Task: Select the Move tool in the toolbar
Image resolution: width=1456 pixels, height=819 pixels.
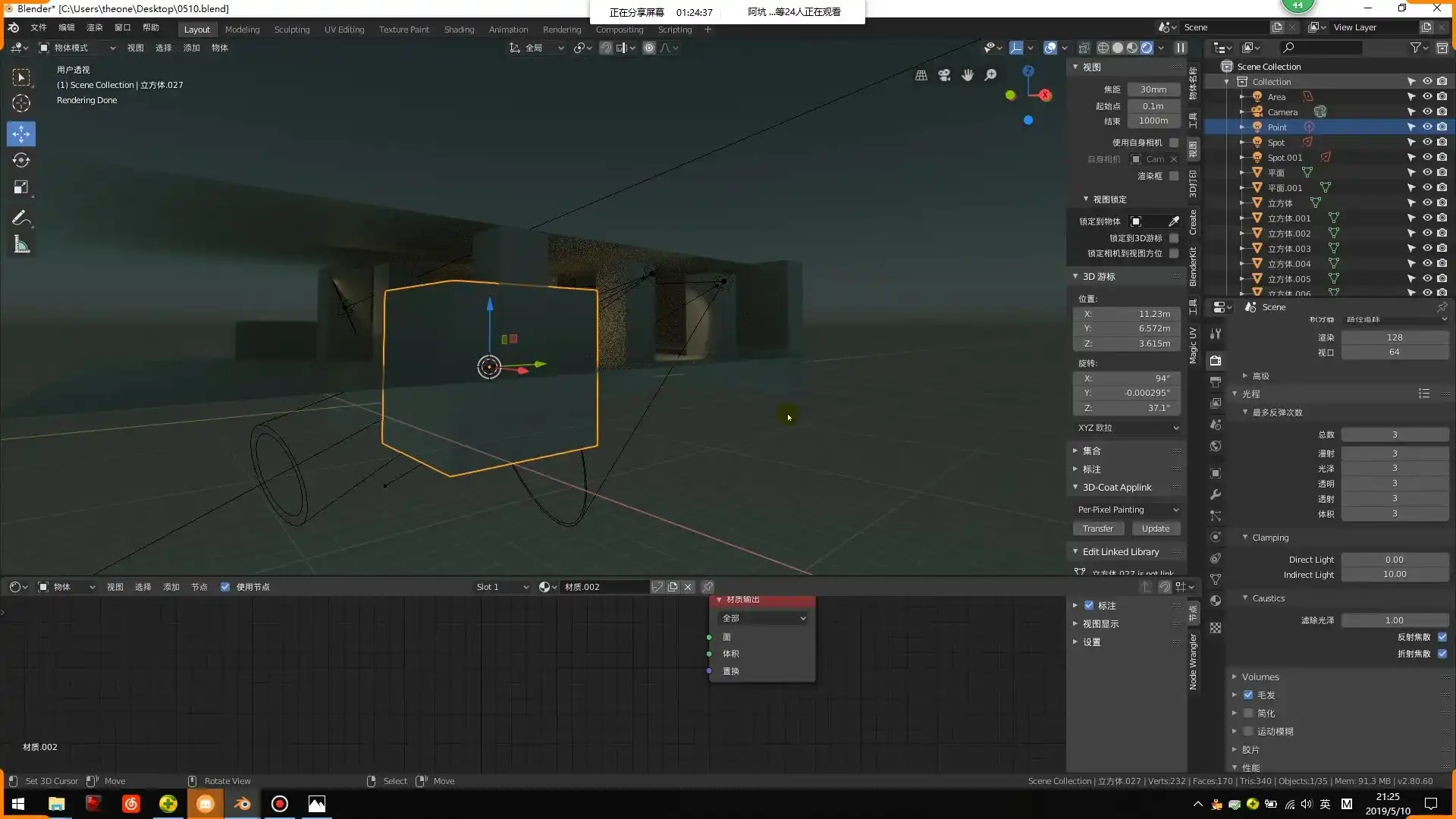Action: 21,134
